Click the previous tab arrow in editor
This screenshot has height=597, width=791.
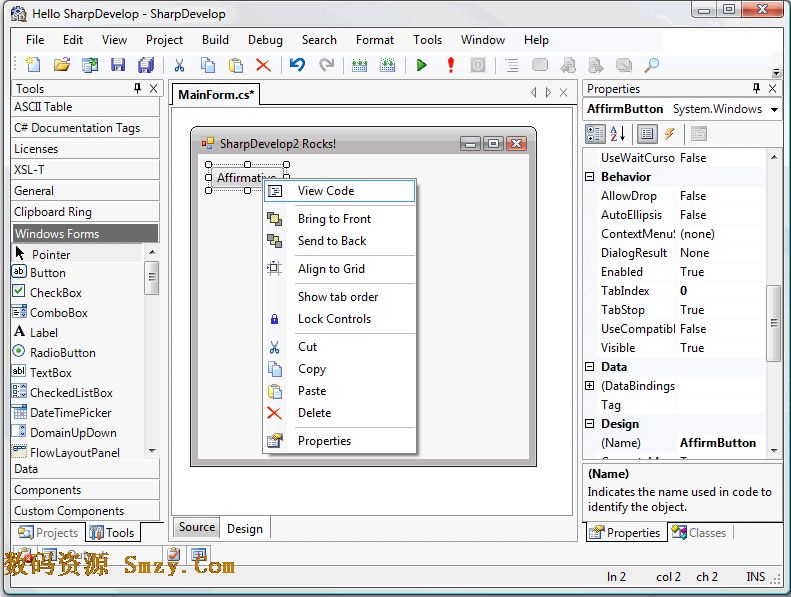(x=534, y=93)
